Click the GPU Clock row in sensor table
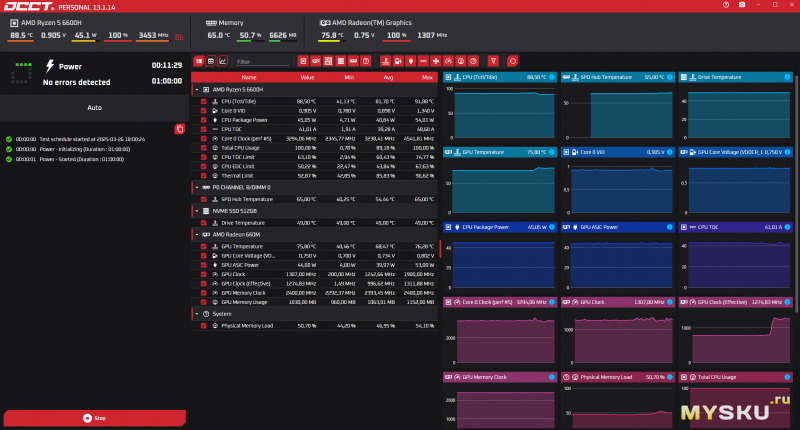800x430 pixels. pos(315,274)
